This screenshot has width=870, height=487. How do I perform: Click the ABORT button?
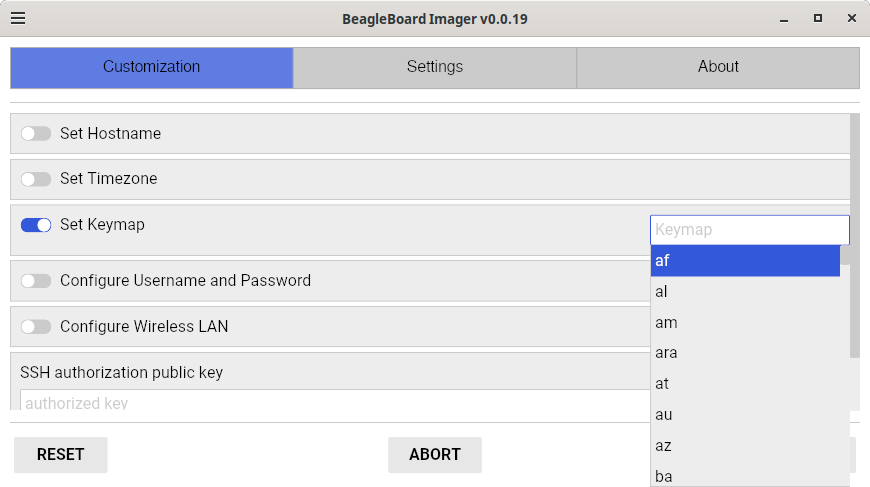(x=435, y=454)
